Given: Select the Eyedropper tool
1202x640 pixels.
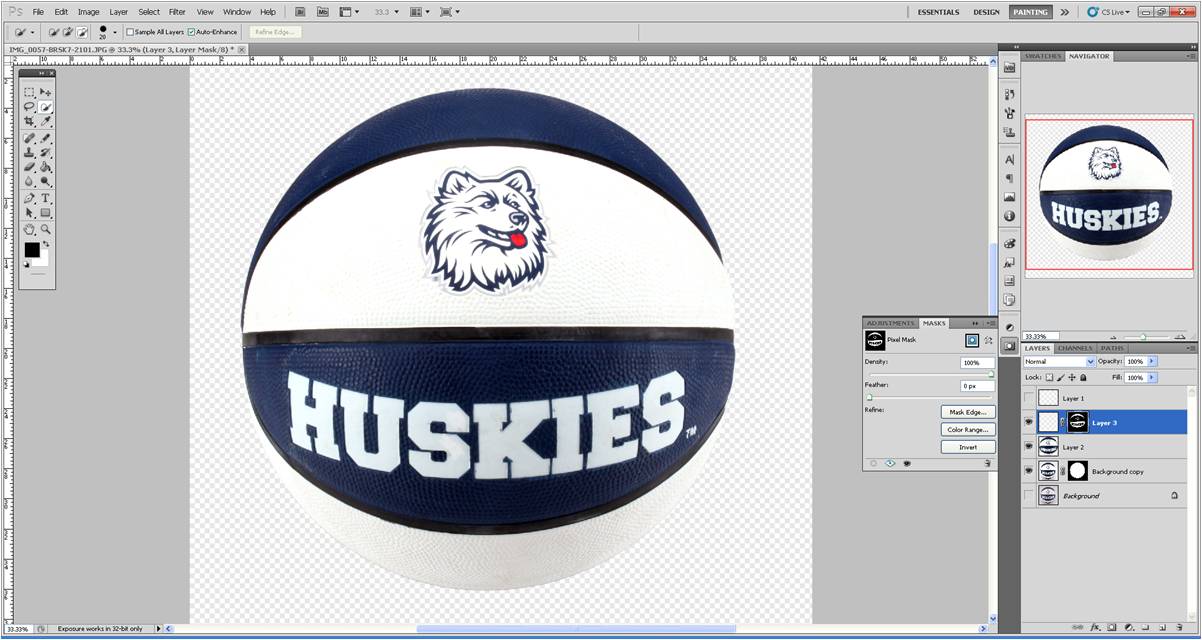Looking at the screenshot, I should [x=46, y=121].
